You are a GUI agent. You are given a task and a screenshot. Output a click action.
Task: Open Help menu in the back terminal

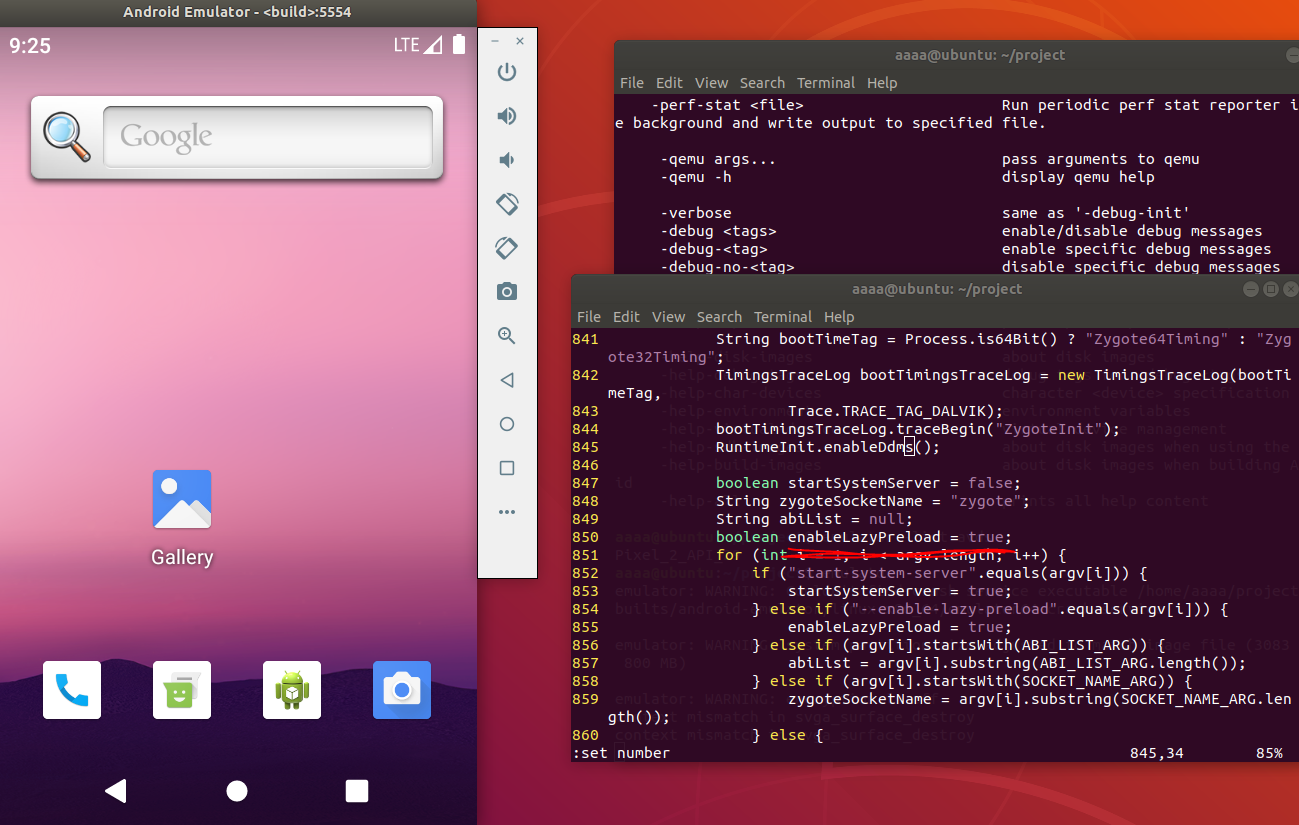click(882, 83)
